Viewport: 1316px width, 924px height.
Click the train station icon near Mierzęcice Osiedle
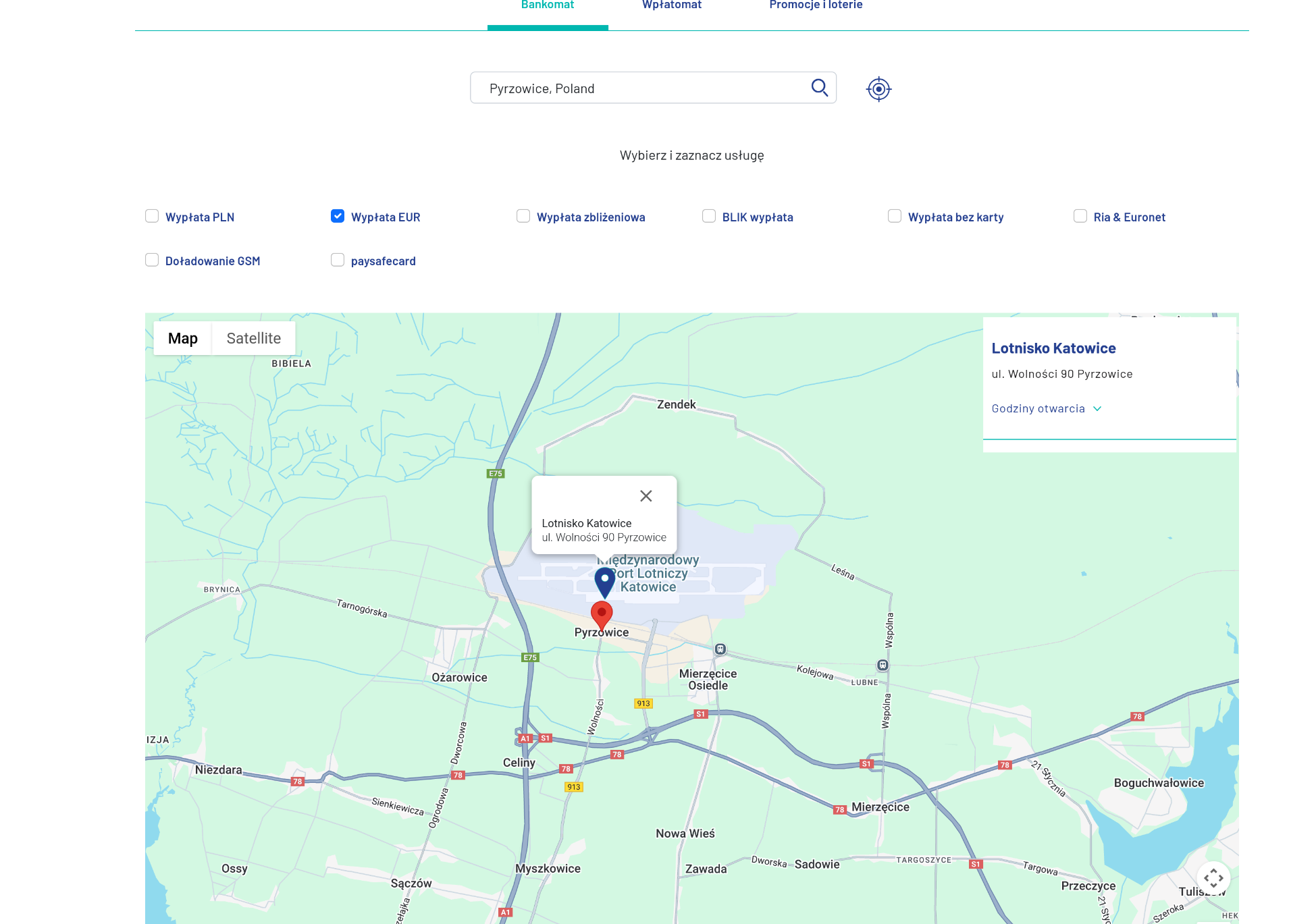tap(720, 649)
